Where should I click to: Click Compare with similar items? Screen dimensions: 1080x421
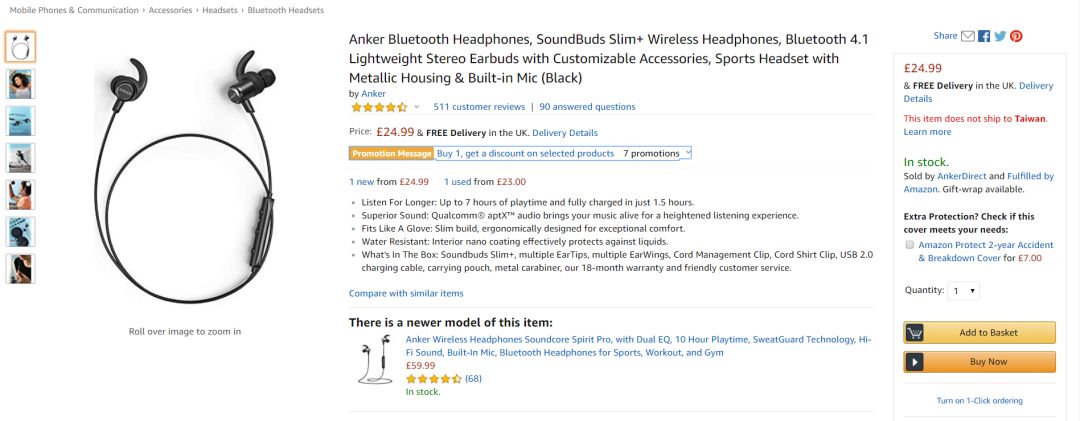[406, 293]
